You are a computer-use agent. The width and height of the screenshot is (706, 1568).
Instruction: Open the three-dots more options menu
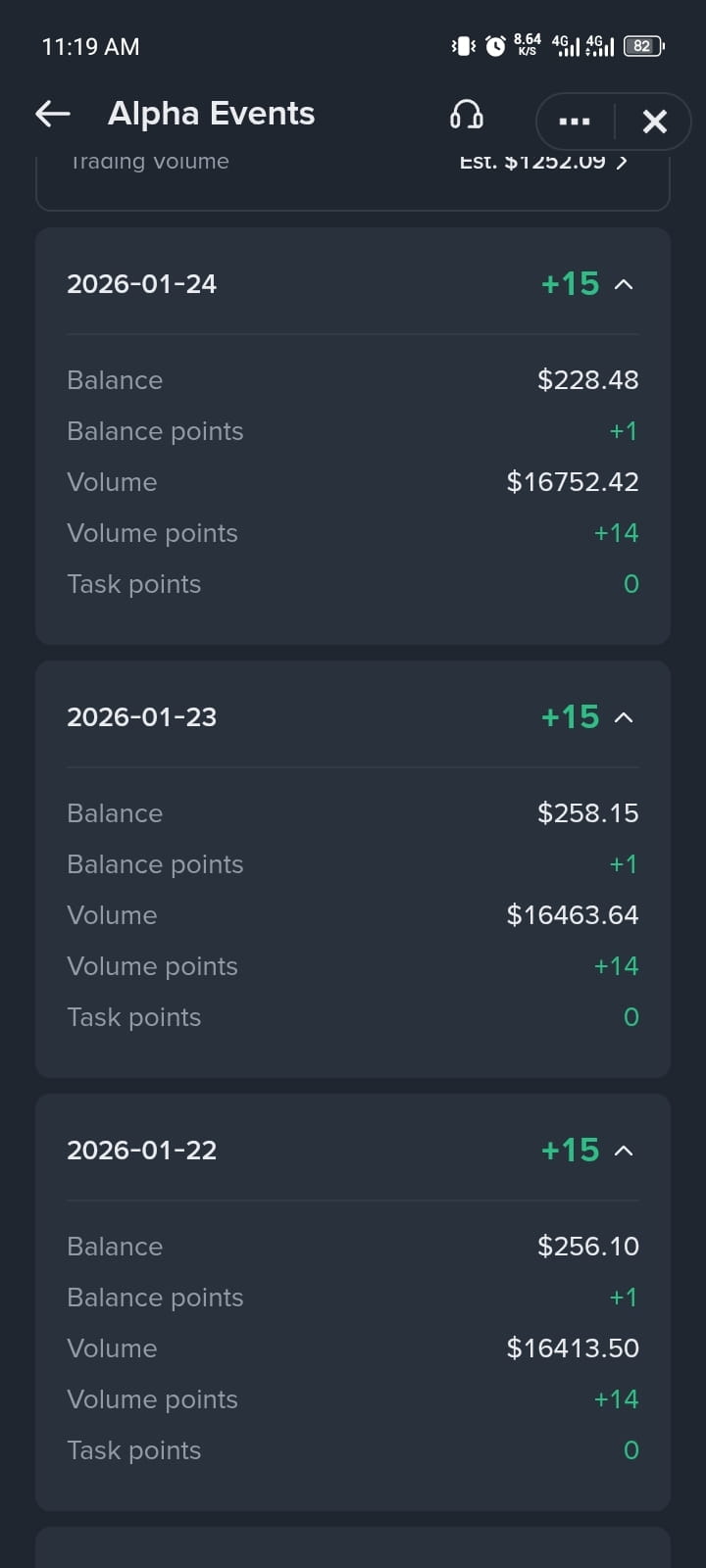pos(574,122)
